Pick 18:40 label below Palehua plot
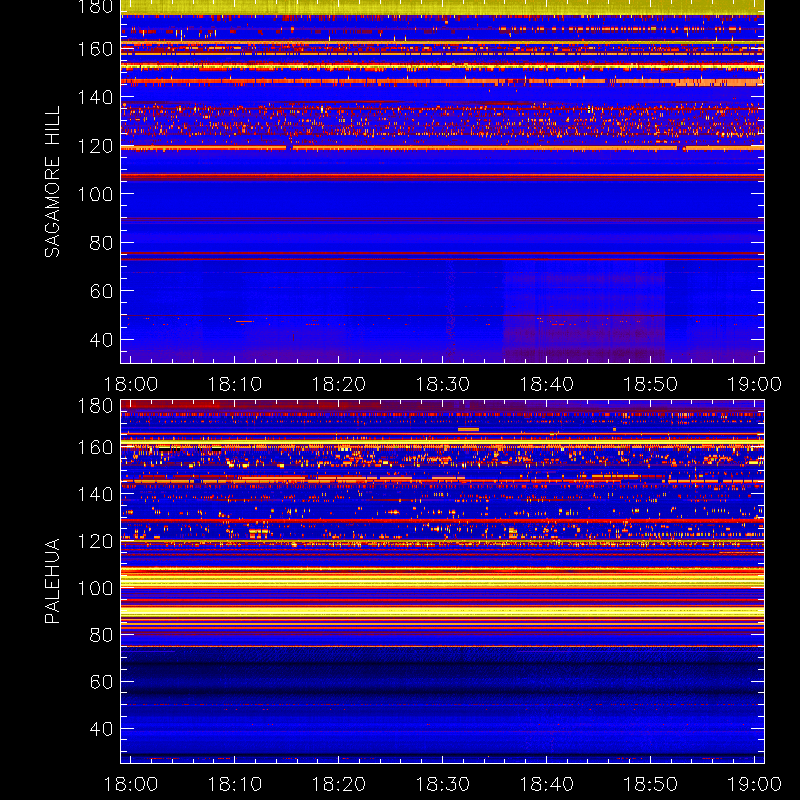The image size is (800, 800). 546,784
